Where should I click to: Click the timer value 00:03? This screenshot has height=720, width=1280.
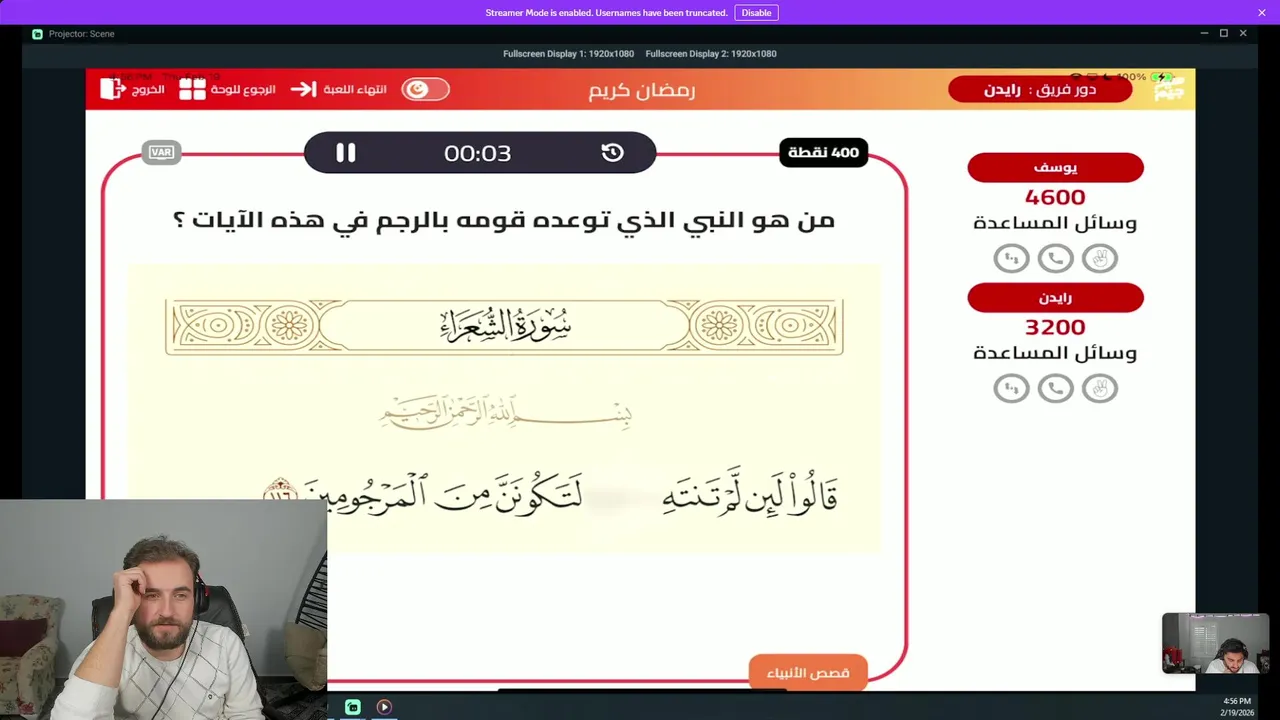pyautogui.click(x=477, y=153)
